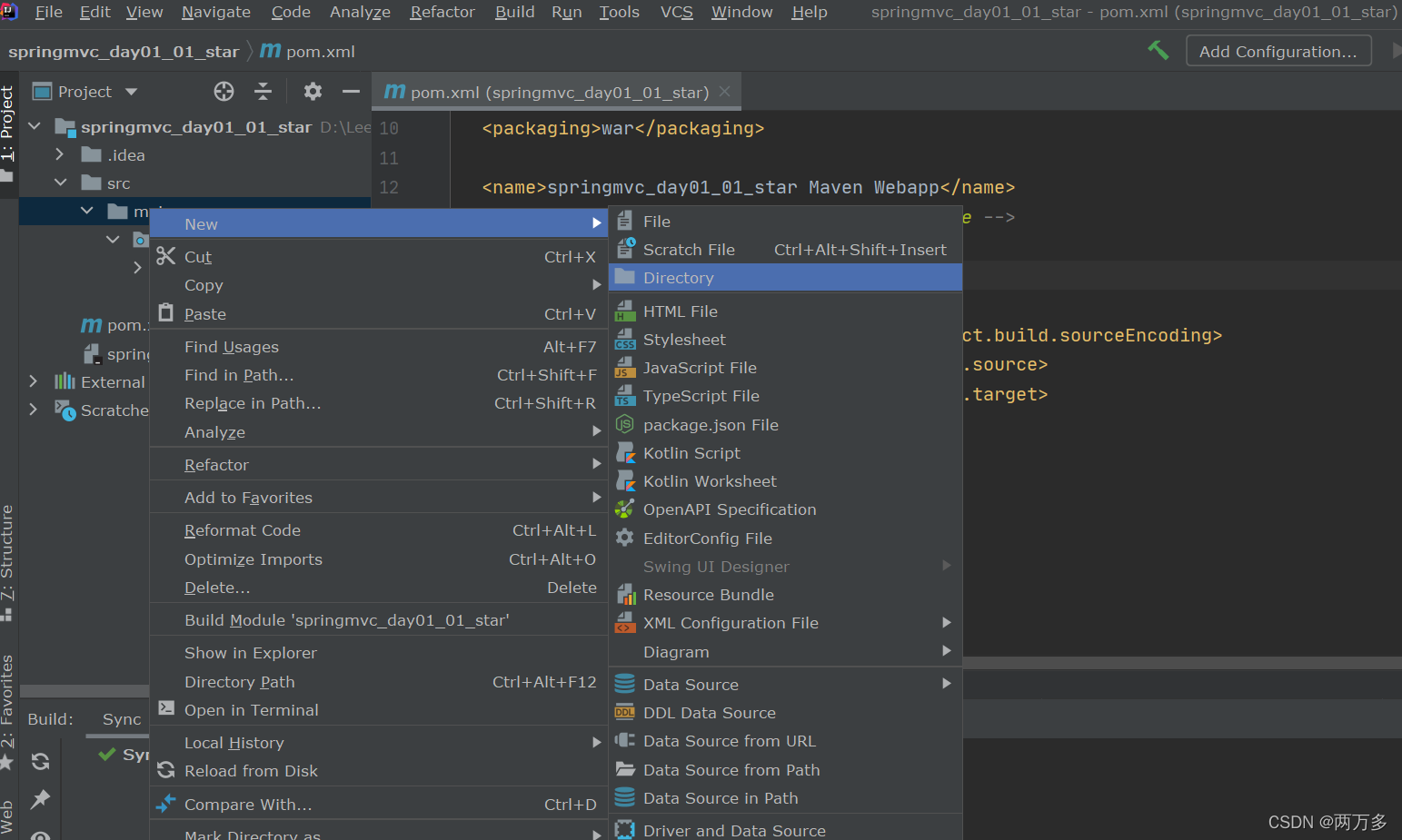
Task: Click springmvc_day01_01_star breadcrumb
Action: [124, 51]
